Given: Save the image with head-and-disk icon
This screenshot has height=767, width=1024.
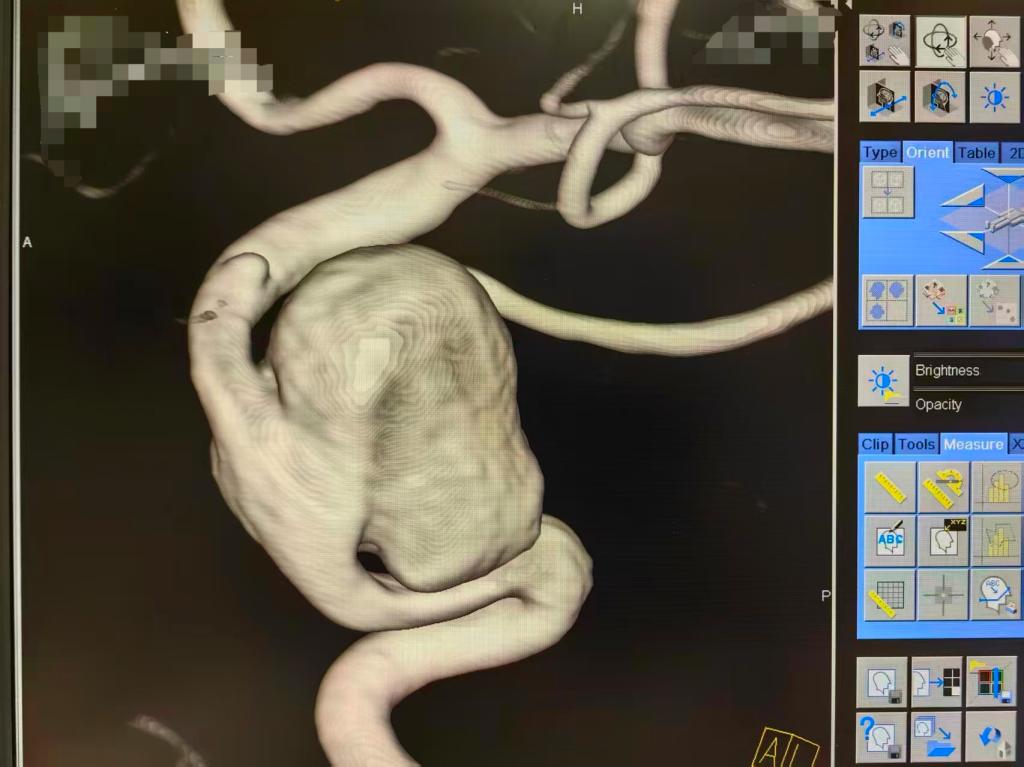Looking at the screenshot, I should tap(882, 683).
